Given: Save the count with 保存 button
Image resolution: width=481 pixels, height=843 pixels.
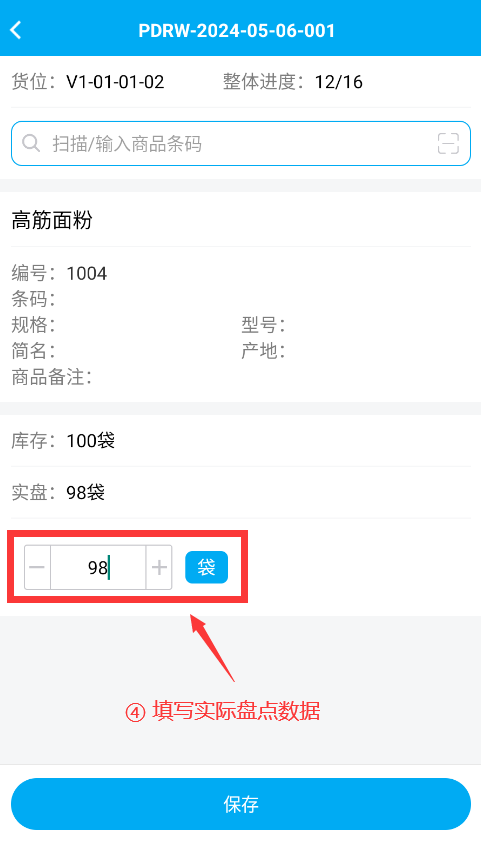Looking at the screenshot, I should point(241,804).
